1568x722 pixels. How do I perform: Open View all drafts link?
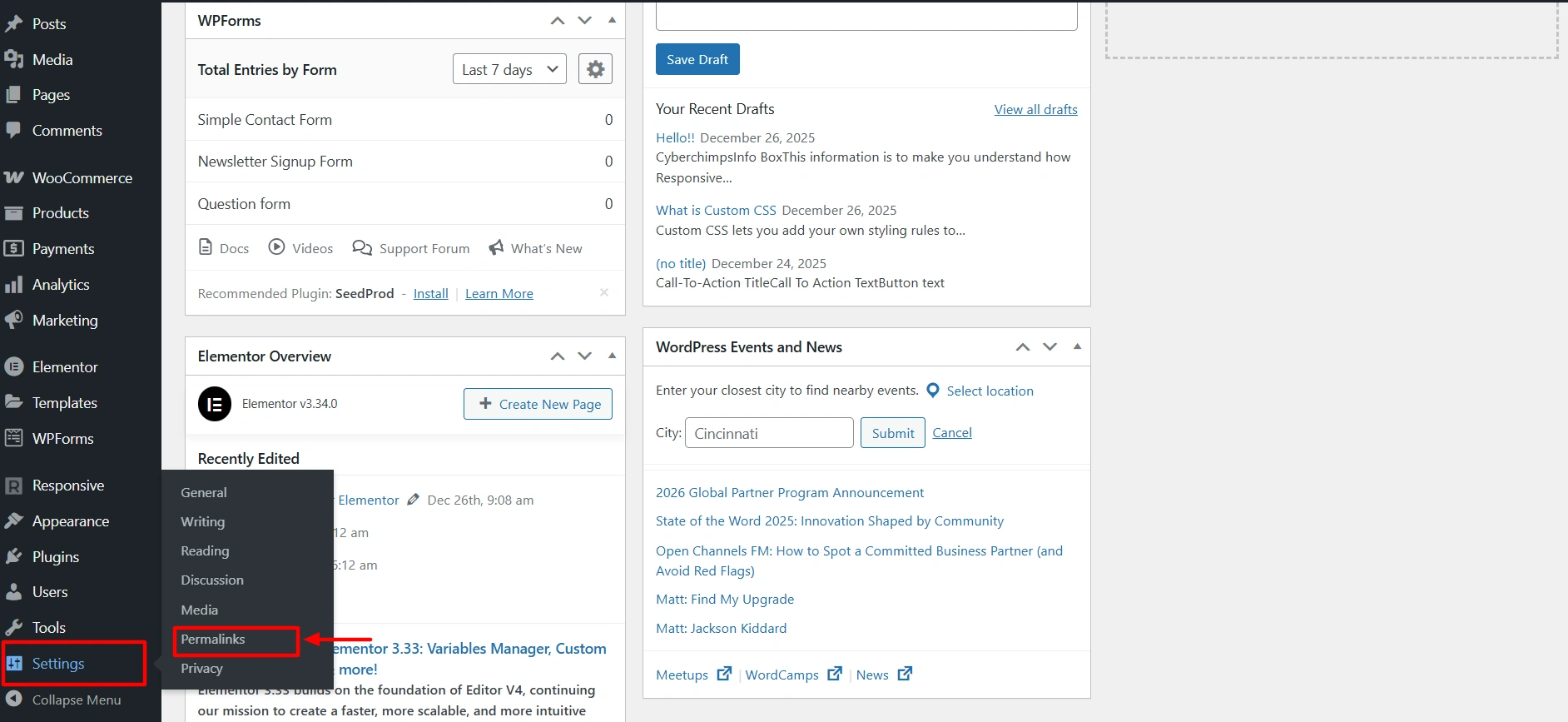1036,110
